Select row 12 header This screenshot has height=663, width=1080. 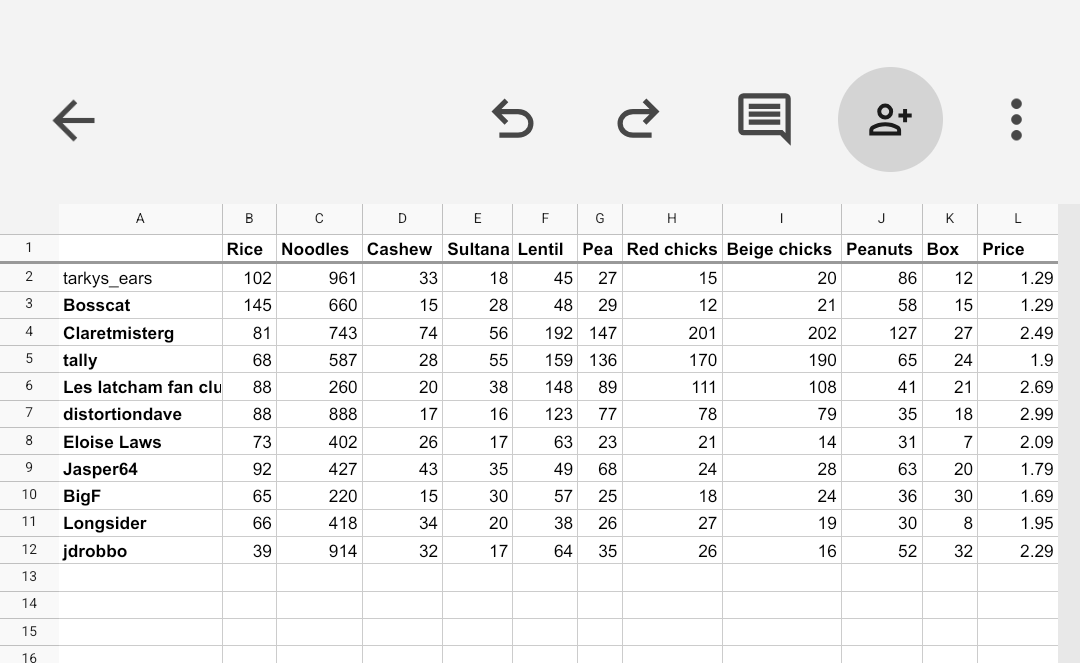pyautogui.click(x=29, y=550)
